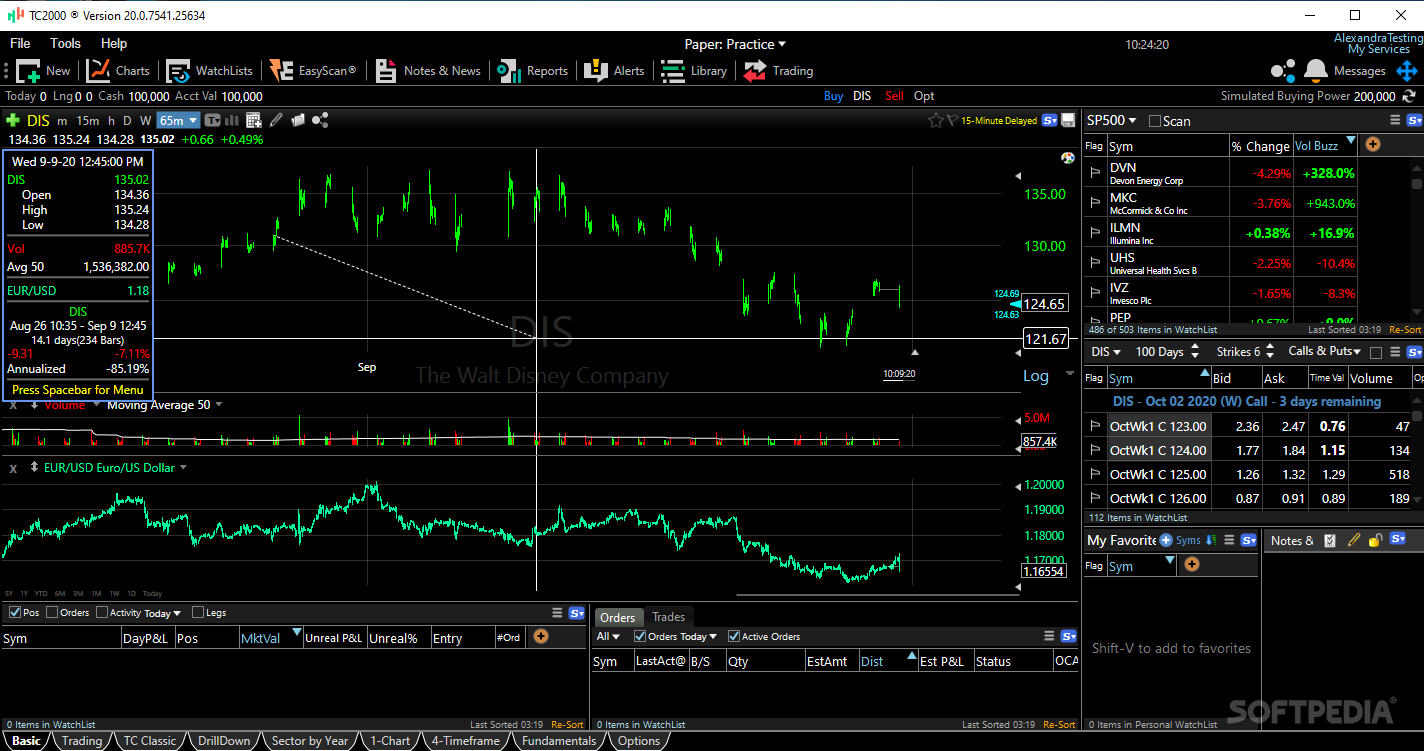The image size is (1424, 751).
Task: Switch to Trading layout tab
Action: click(x=82, y=741)
